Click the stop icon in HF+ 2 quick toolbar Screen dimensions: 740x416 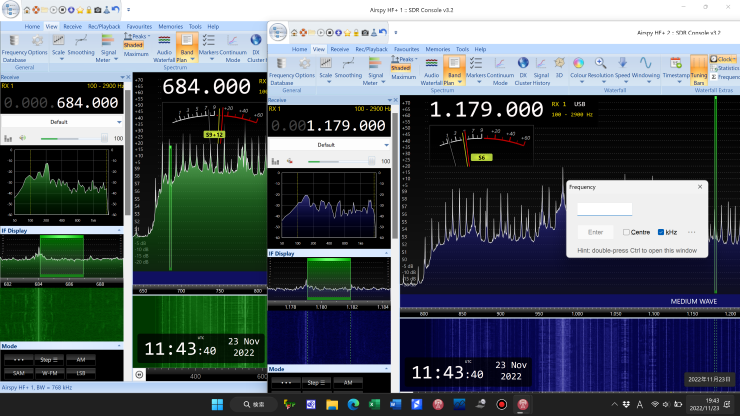point(329,33)
